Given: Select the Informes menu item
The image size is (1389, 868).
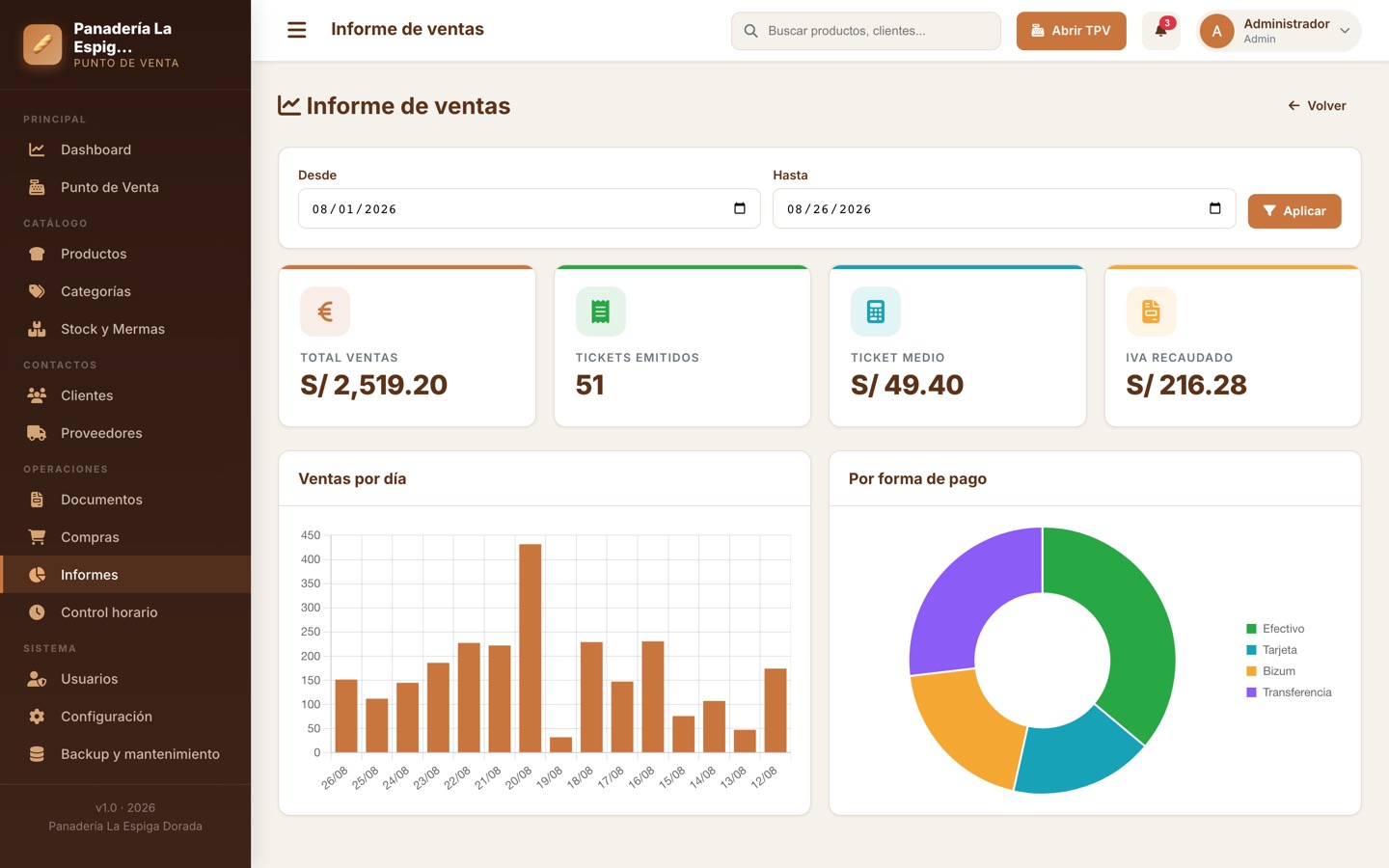Looking at the screenshot, I should 125,575.
